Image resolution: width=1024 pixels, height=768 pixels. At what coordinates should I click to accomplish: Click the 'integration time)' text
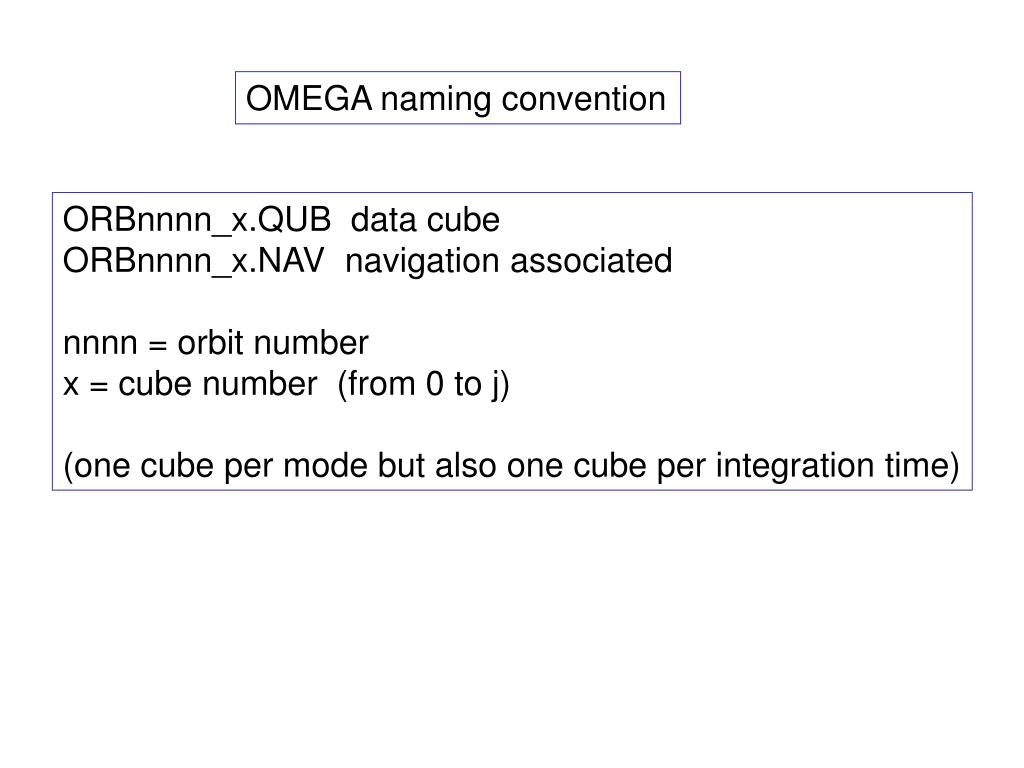click(x=838, y=467)
